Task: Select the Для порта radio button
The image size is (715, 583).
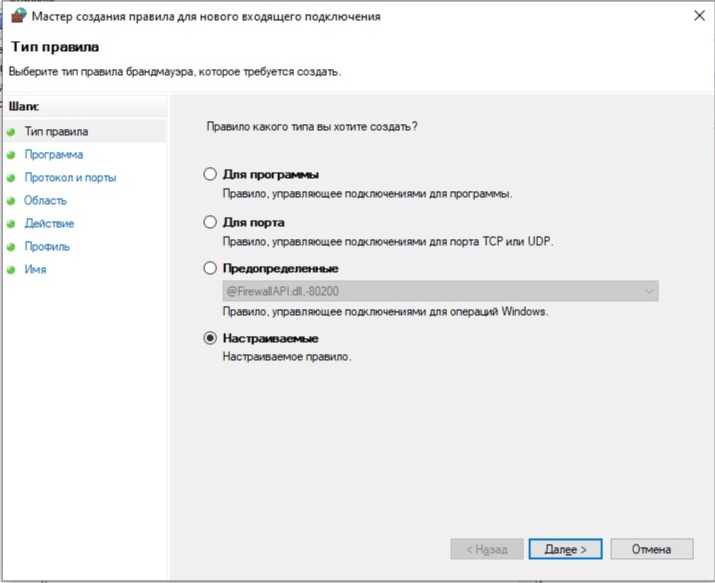Action: (210, 222)
